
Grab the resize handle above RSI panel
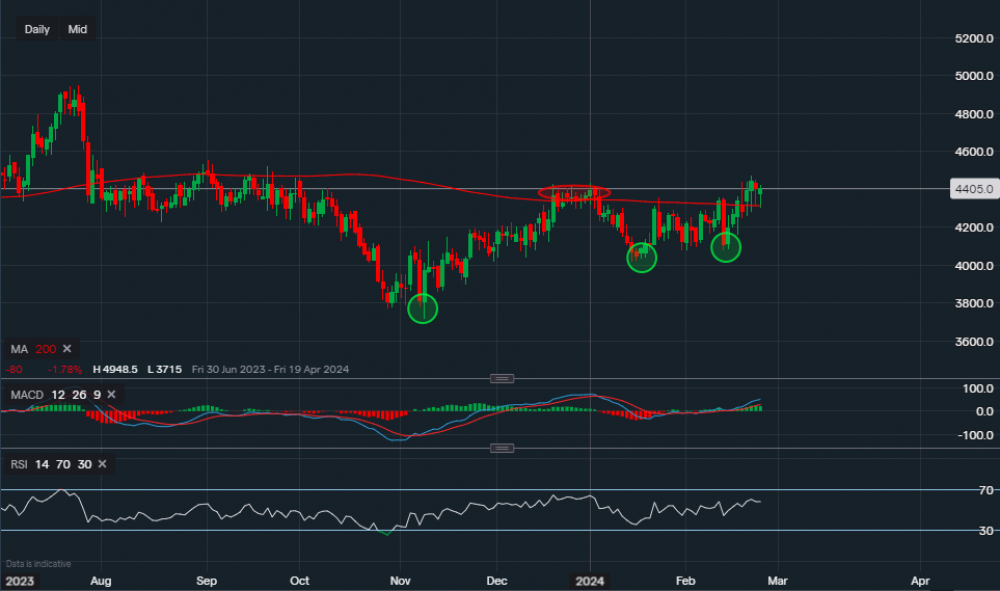(502, 447)
